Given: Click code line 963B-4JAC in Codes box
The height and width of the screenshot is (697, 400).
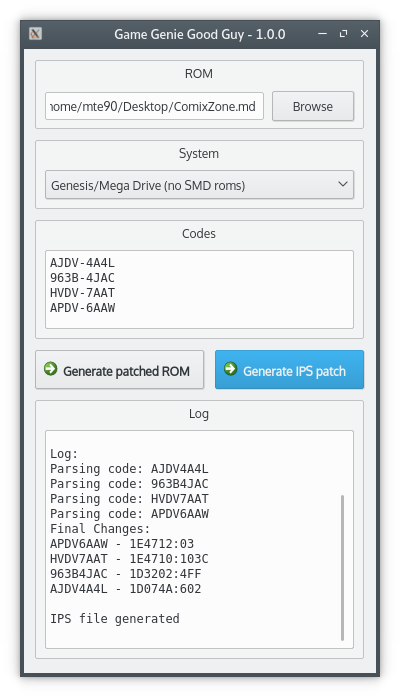Looking at the screenshot, I should click(82, 278).
